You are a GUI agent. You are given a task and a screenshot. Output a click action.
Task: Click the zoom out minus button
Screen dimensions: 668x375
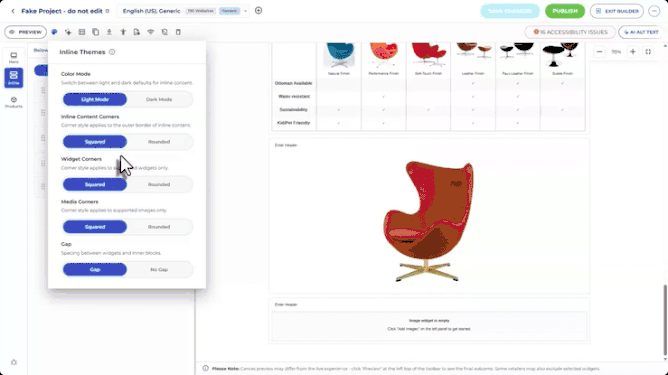pos(599,52)
